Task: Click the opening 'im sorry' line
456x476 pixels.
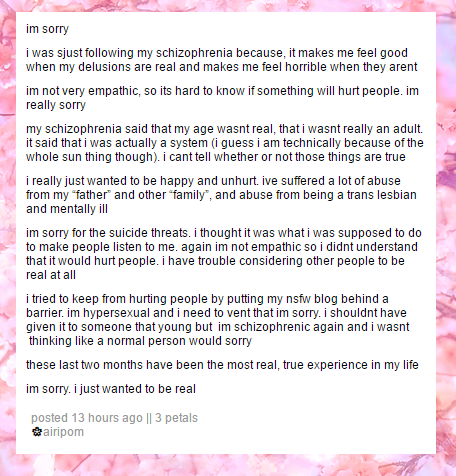Action: coord(47,29)
